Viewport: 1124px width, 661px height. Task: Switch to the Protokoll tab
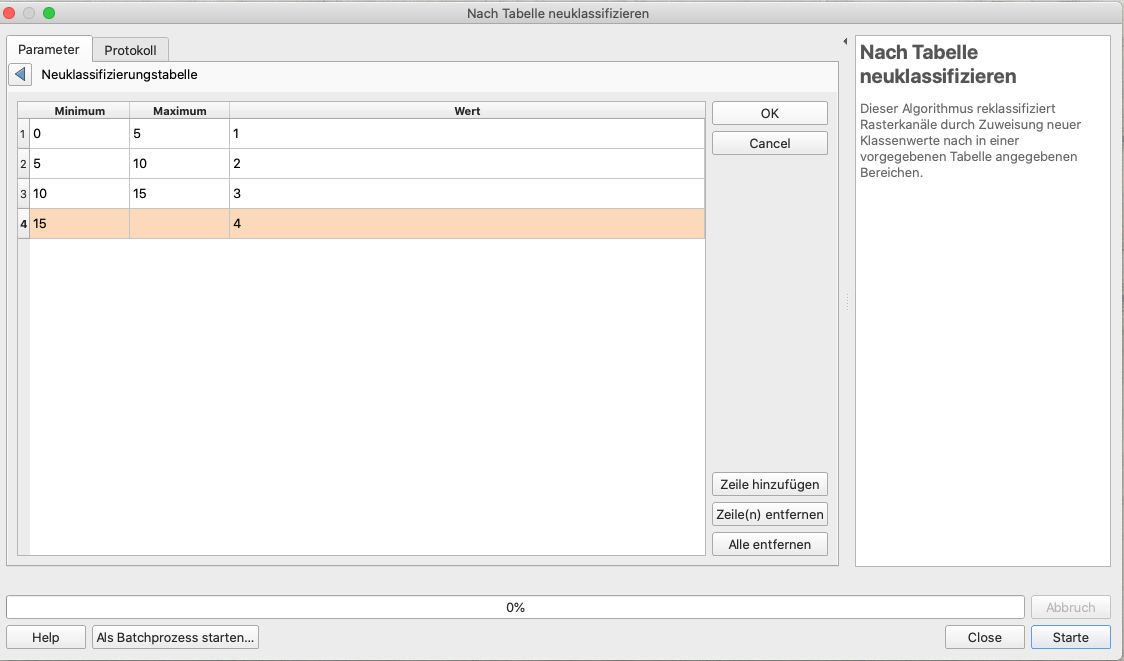tap(130, 50)
